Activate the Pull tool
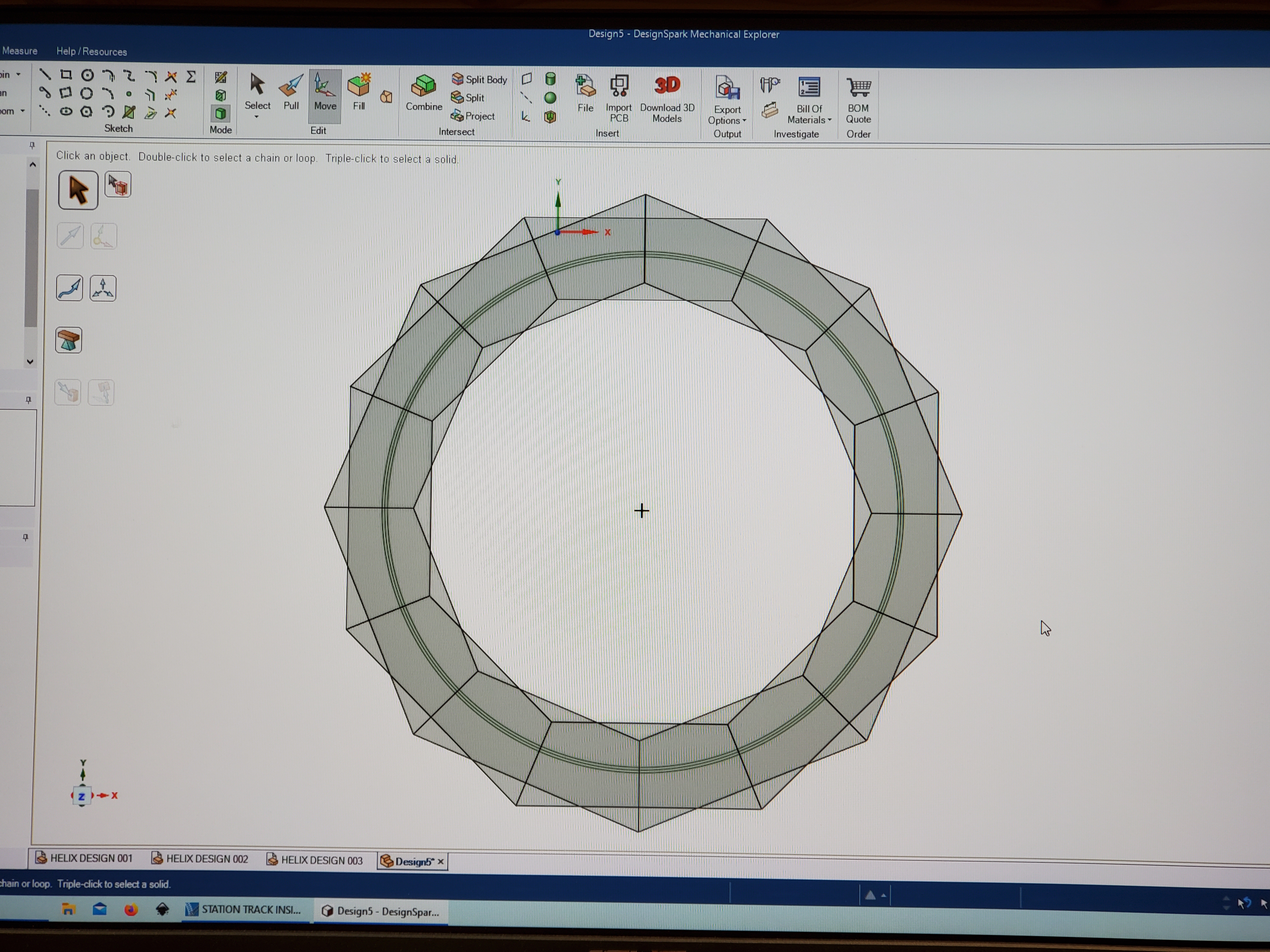Viewport: 1270px width, 952px height. (x=291, y=92)
